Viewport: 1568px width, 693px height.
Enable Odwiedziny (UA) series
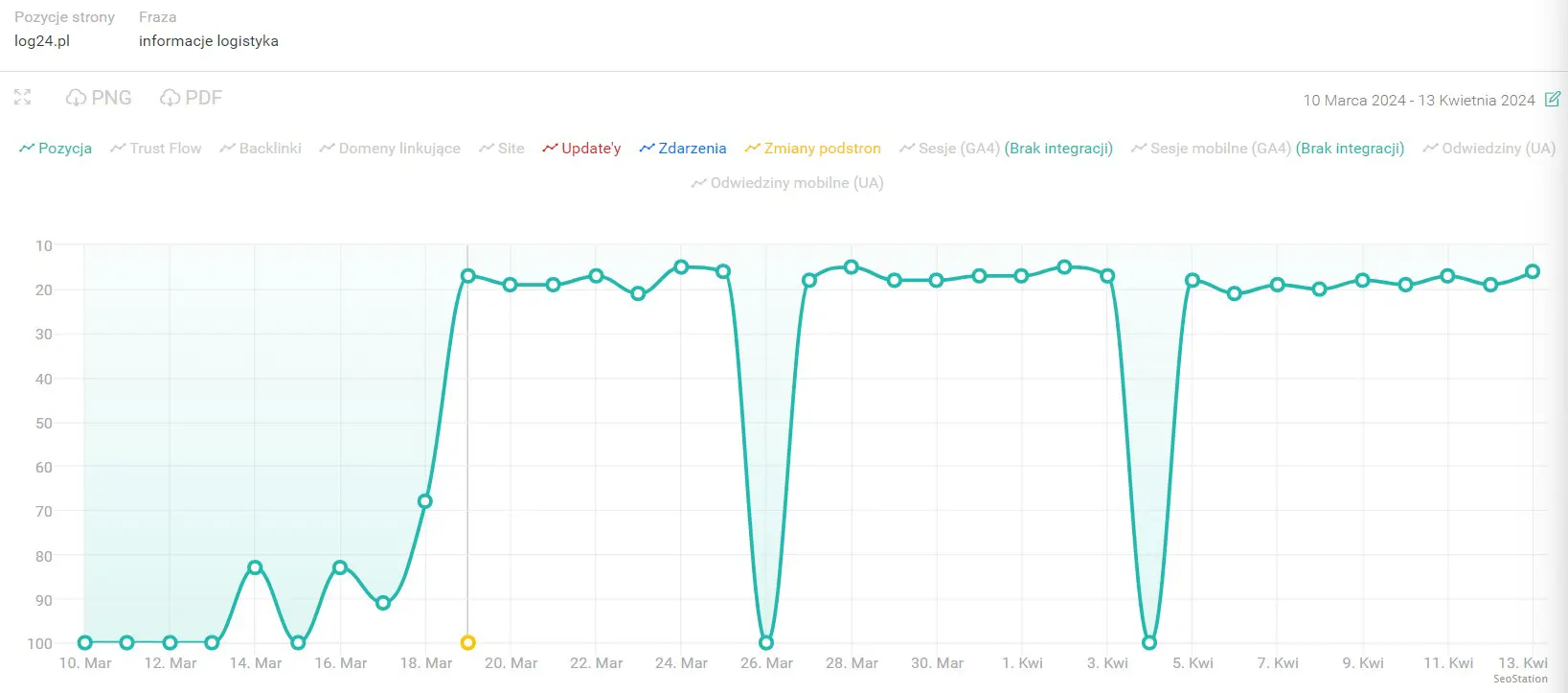click(1488, 149)
